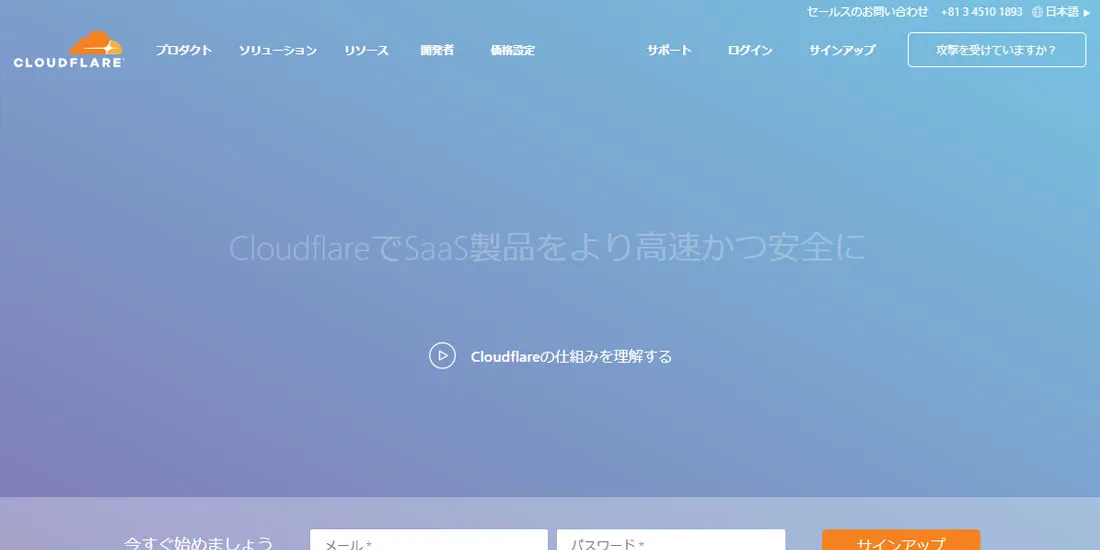This screenshot has height=550, width=1100.
Task: Click the orange サインアップ button
Action: coord(901,539)
